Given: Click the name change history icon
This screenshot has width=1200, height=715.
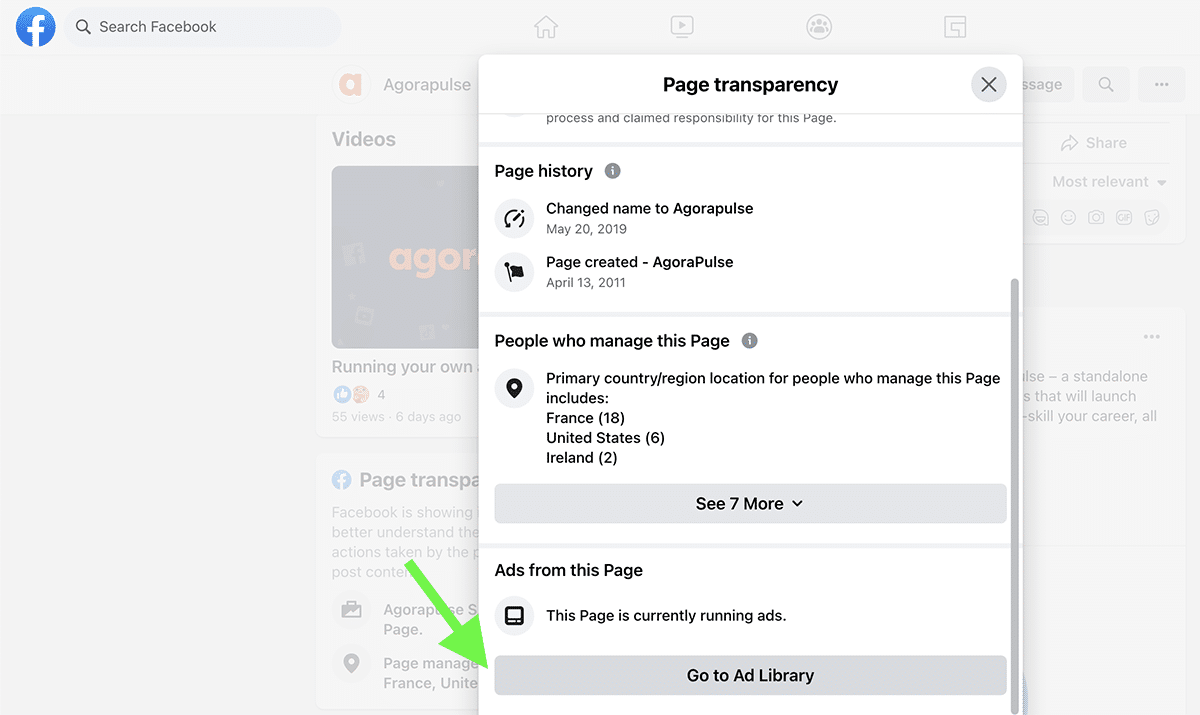Looking at the screenshot, I should coord(514,218).
